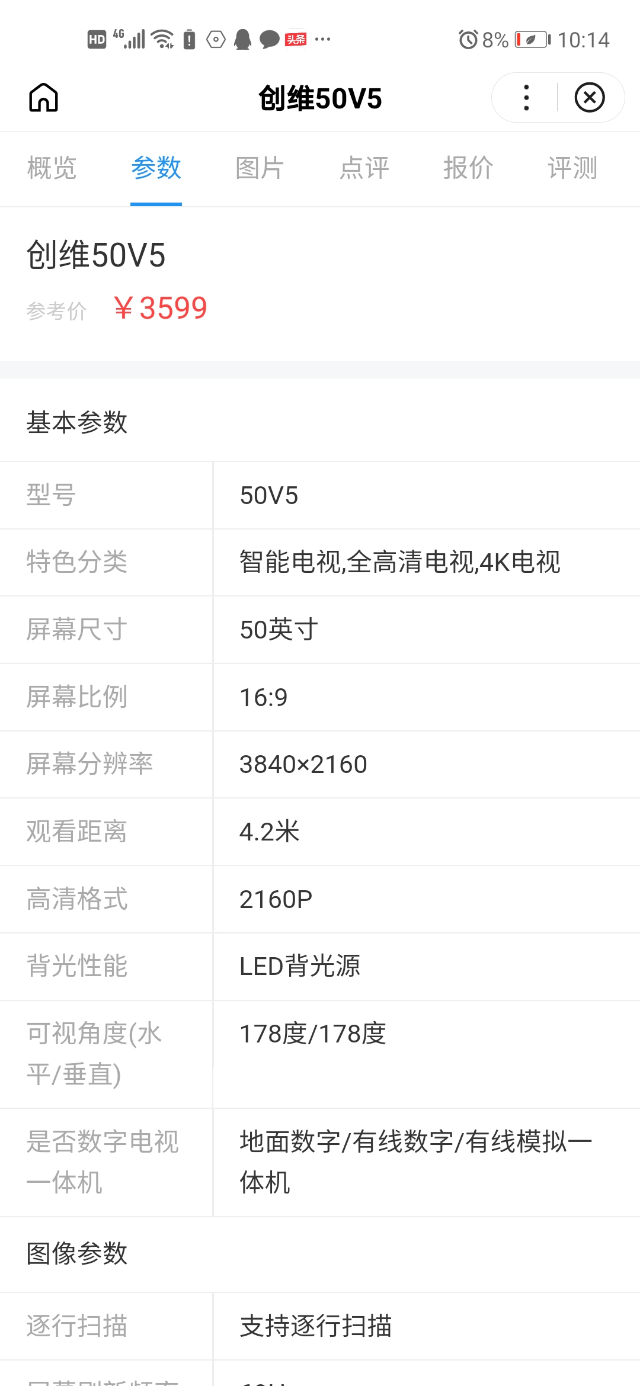Tap the 头条 notification icon
The image size is (640, 1386).
tap(296, 40)
